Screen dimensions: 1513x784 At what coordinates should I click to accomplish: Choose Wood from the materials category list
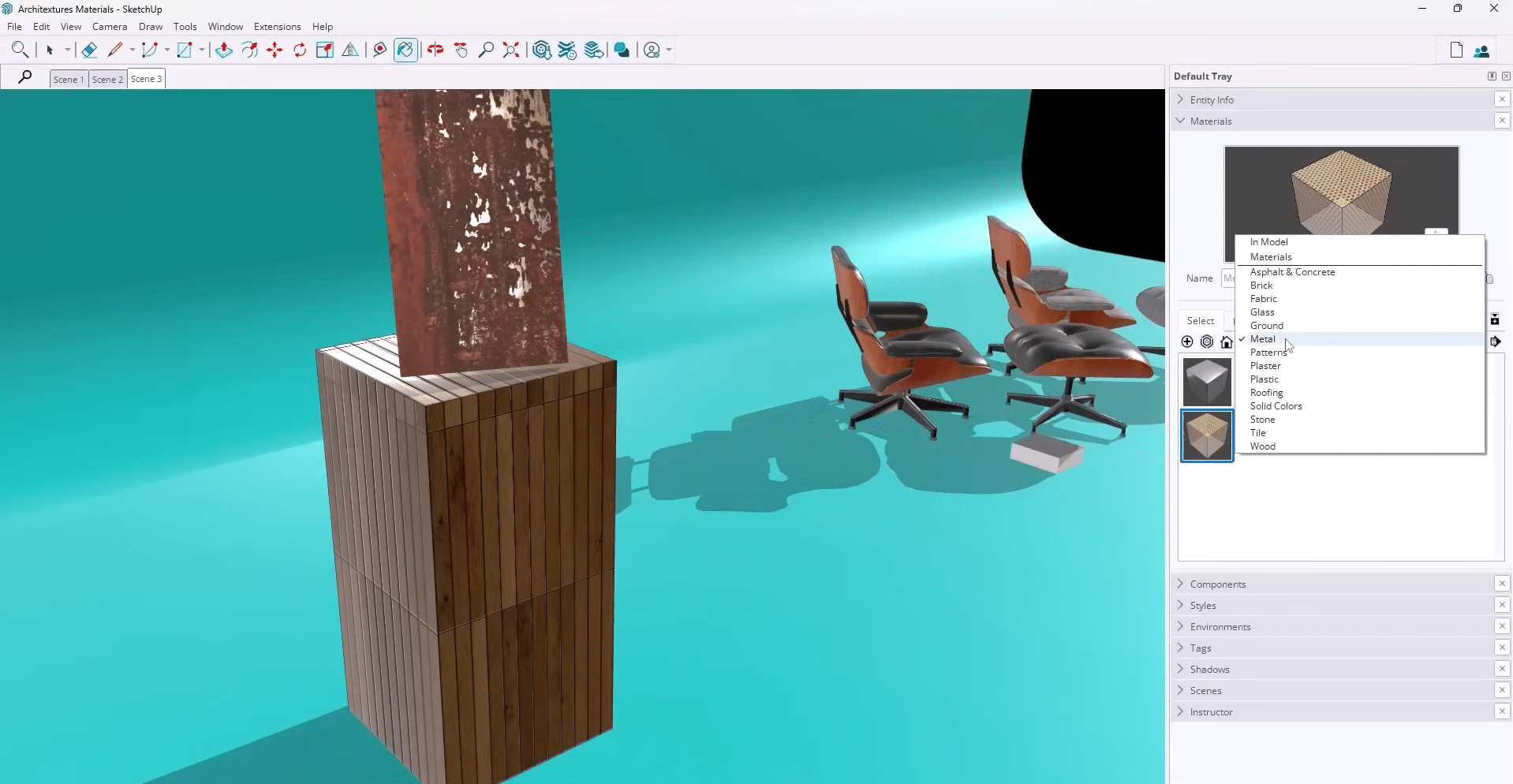pos(1263,446)
